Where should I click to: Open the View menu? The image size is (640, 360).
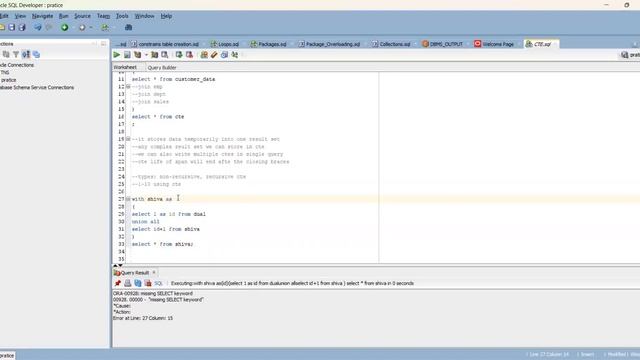point(20,16)
